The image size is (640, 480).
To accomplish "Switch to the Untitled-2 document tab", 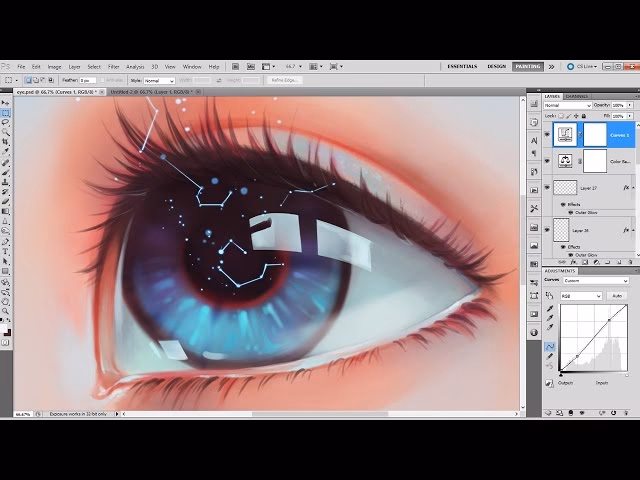I will pyautogui.click(x=151, y=92).
